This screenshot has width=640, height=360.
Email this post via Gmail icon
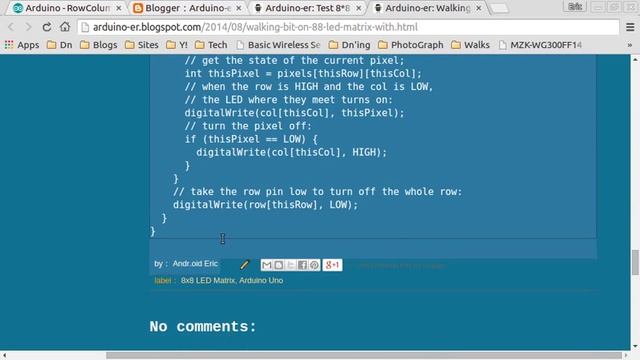pyautogui.click(x=267, y=265)
